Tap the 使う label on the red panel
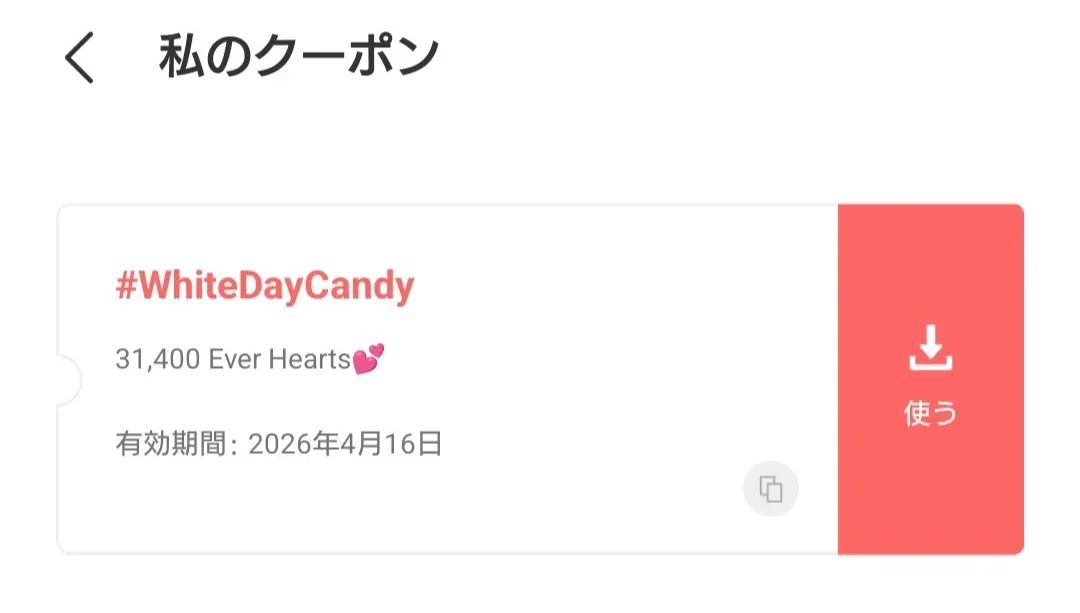The height and width of the screenshot is (613, 1080). click(x=930, y=413)
